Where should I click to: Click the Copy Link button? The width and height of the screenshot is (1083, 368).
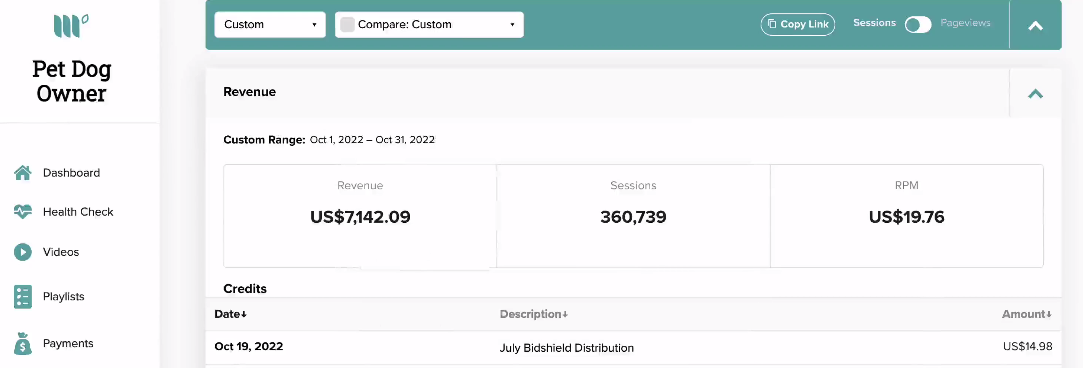(x=798, y=24)
